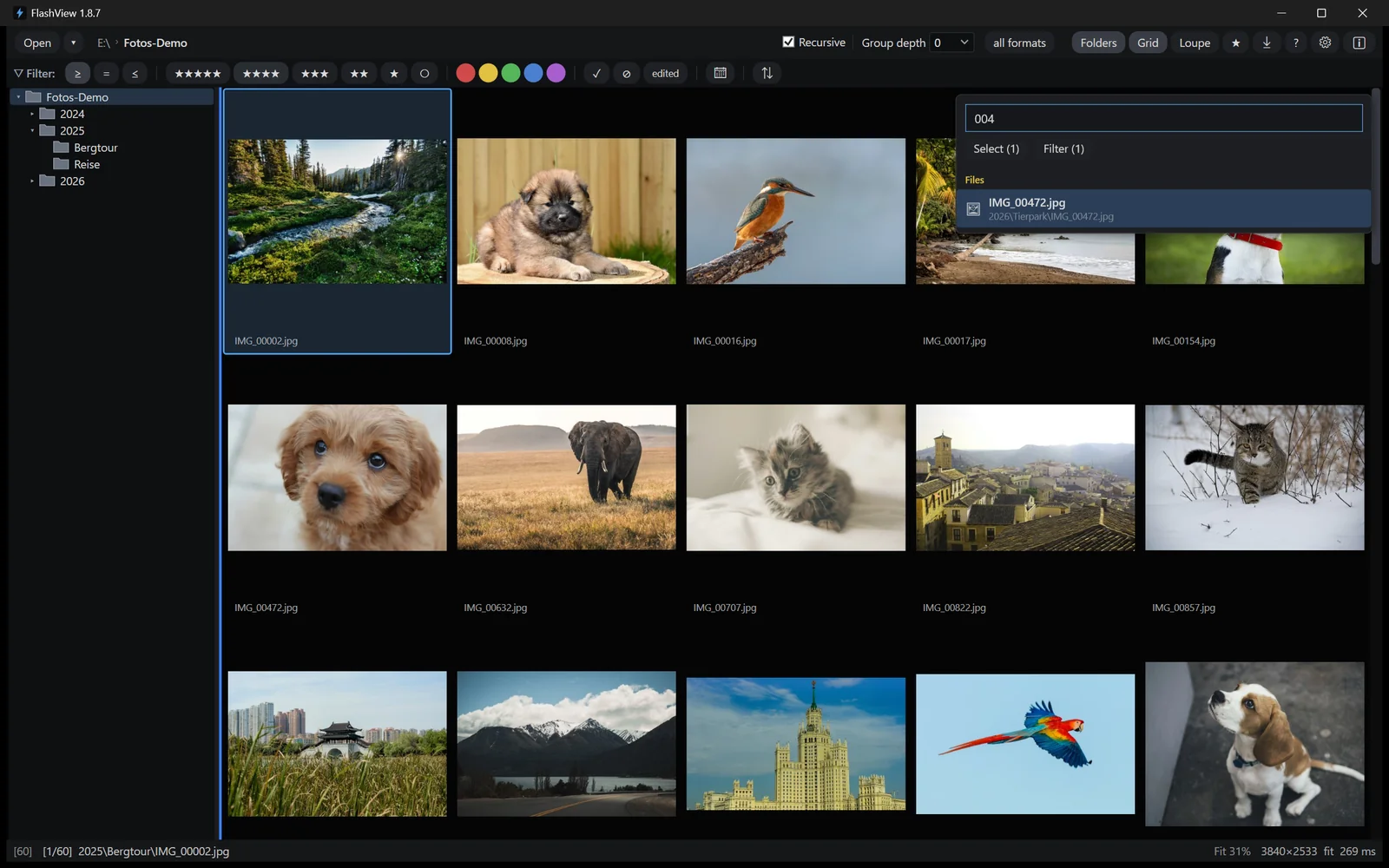
Task: Open the Group depth dropdown
Action: [x=951, y=43]
